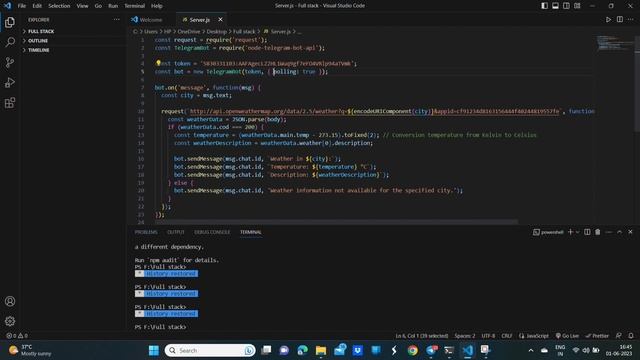Open the notifications bell in status bar

tap(631, 336)
